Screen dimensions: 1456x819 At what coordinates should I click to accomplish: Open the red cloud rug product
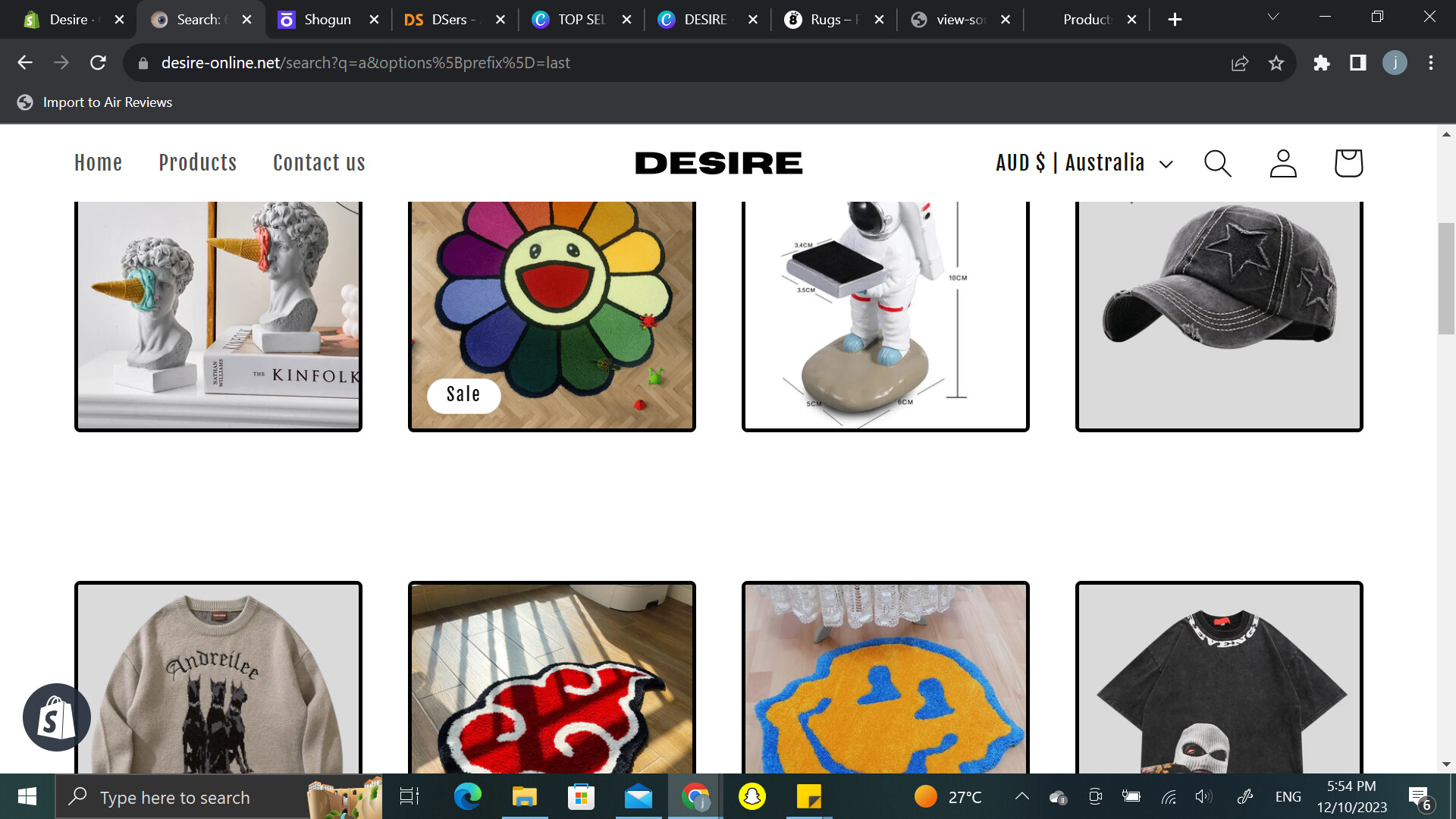click(x=552, y=678)
